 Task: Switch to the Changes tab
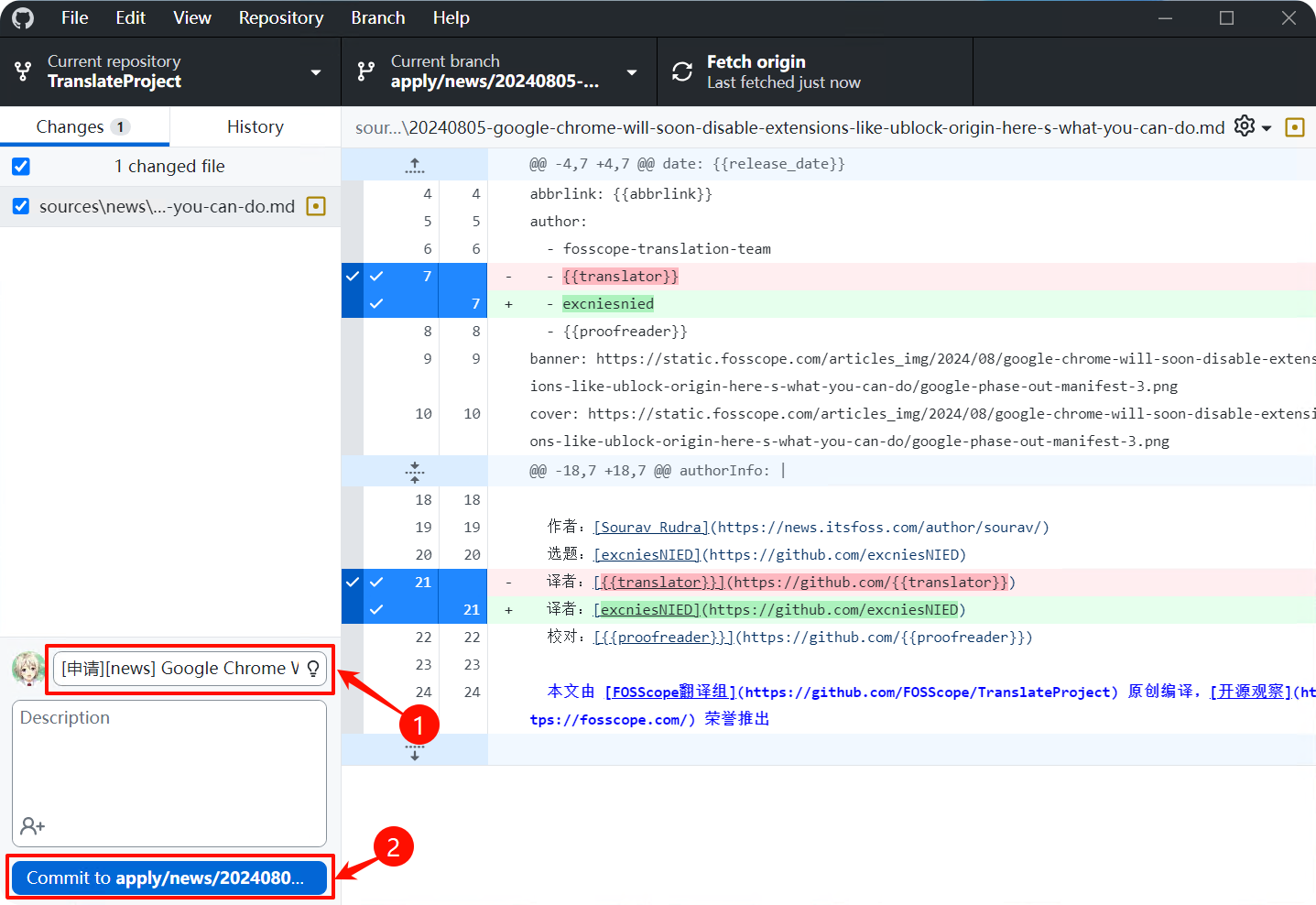84,126
